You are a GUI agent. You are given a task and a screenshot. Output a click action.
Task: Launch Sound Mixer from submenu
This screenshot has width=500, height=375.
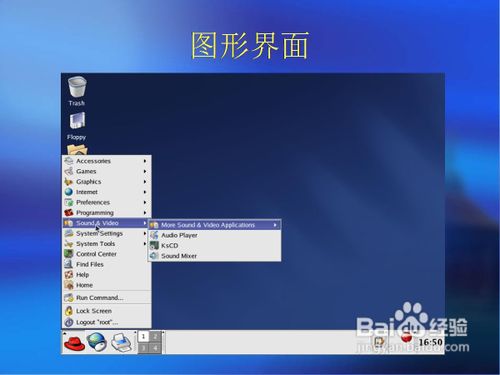[x=214, y=256]
